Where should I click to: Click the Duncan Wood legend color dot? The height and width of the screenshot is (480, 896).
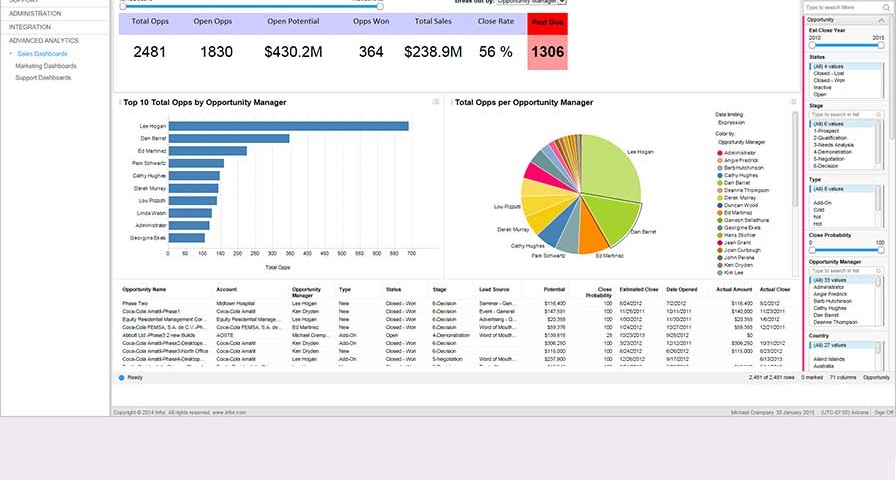pyautogui.click(x=720, y=205)
